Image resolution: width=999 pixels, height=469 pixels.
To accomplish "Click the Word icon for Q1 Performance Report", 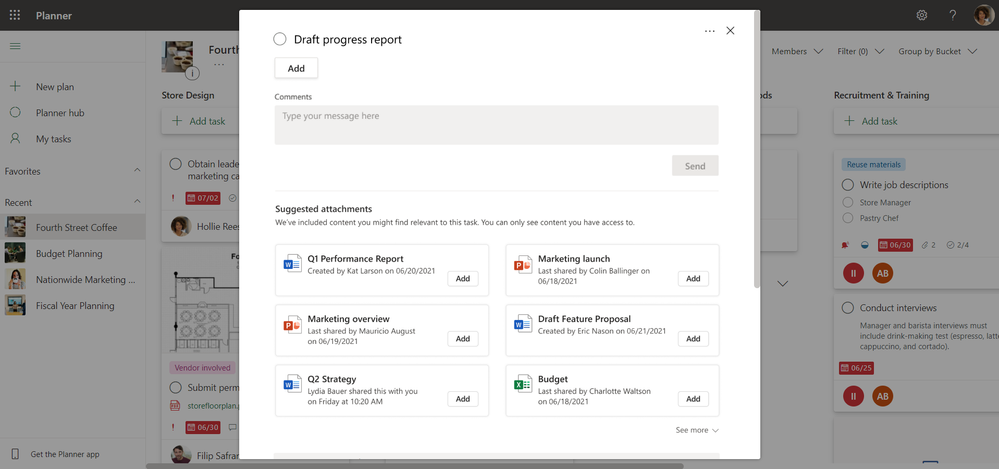I will click(292, 264).
